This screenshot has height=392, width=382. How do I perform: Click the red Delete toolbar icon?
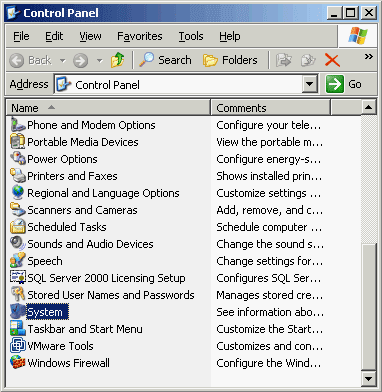click(332, 60)
